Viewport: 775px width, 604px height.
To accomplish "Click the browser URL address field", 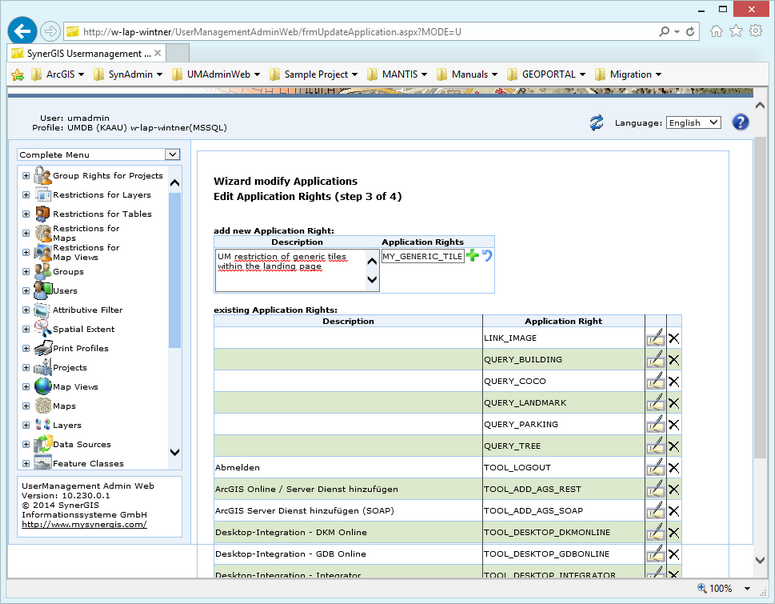I will click(361, 32).
